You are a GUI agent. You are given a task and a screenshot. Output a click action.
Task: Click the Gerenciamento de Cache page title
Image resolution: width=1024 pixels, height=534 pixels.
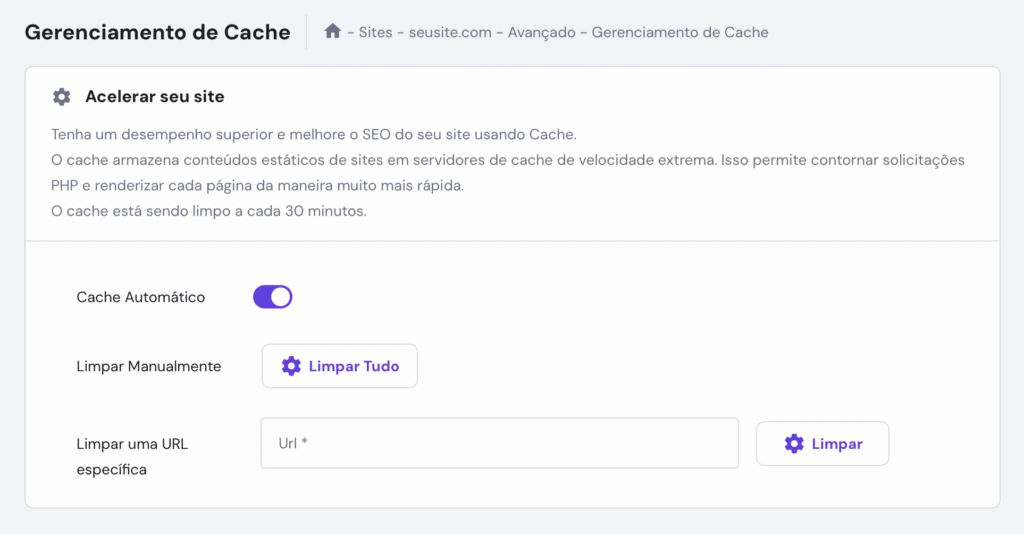point(157,32)
